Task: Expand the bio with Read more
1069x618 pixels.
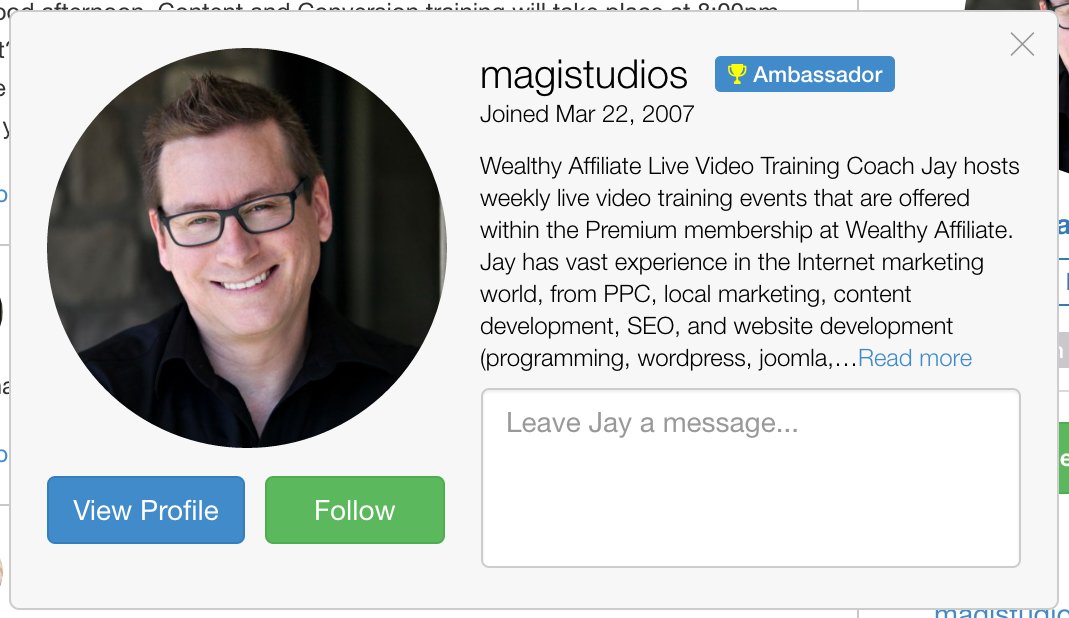Action: (914, 357)
